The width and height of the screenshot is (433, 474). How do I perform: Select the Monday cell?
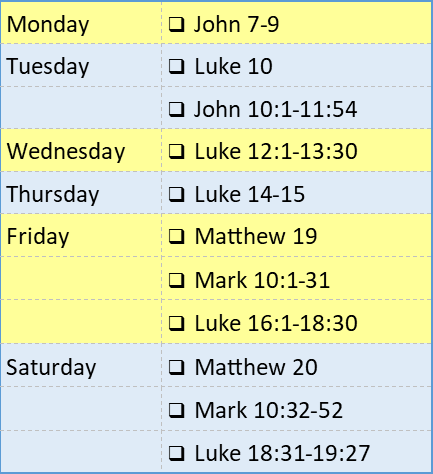[81, 22]
